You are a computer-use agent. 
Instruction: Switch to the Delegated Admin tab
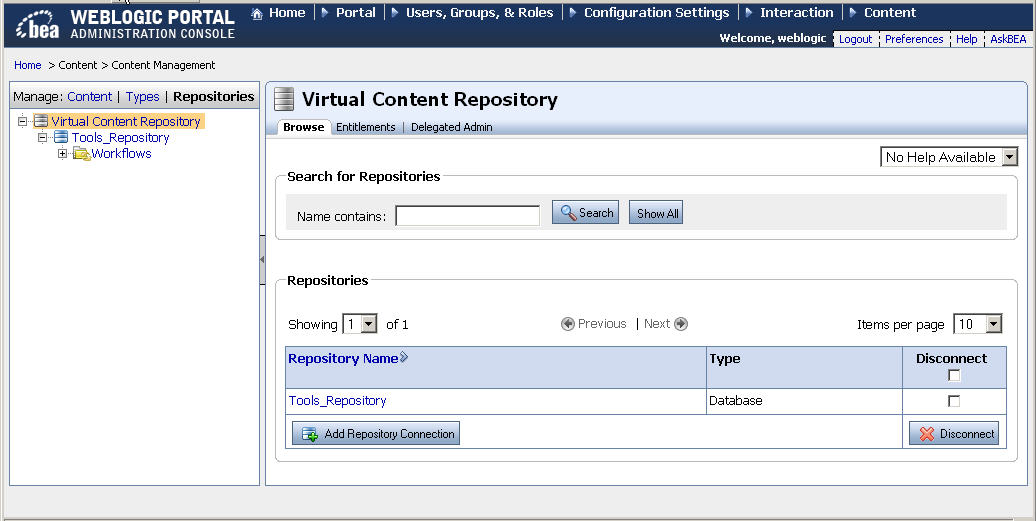click(x=451, y=127)
